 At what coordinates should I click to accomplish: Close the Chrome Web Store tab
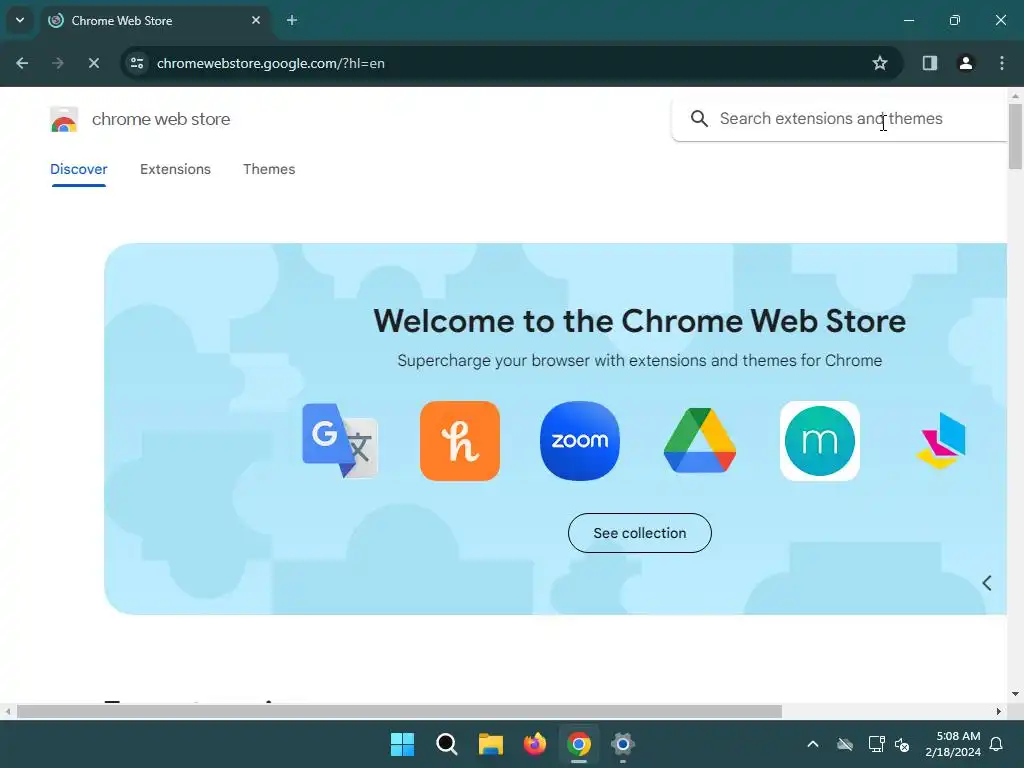[x=256, y=20]
